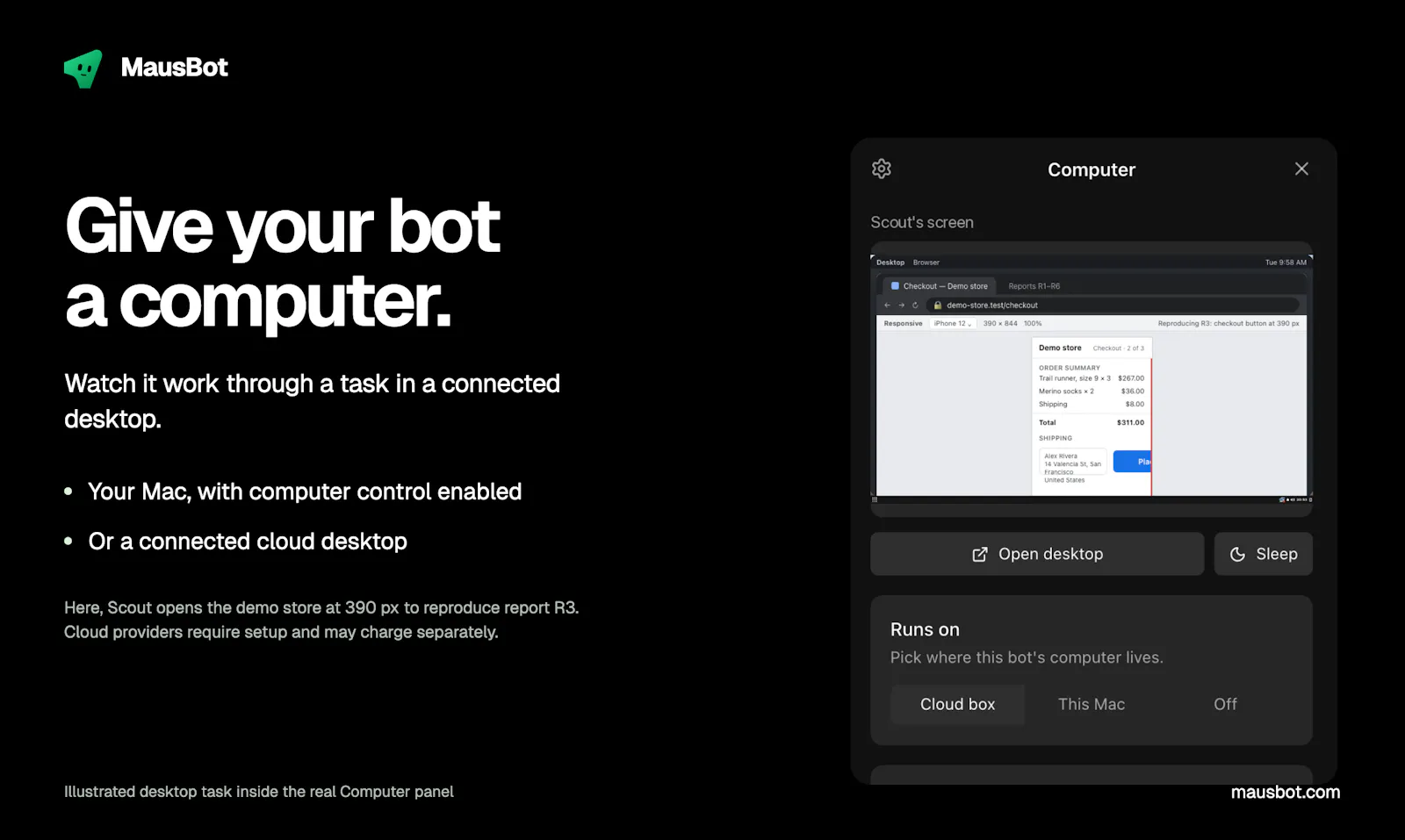This screenshot has height=840, width=1405.
Task: Click the Trail runner, size 9 × 3 line
Action: pyautogui.click(x=1092, y=378)
